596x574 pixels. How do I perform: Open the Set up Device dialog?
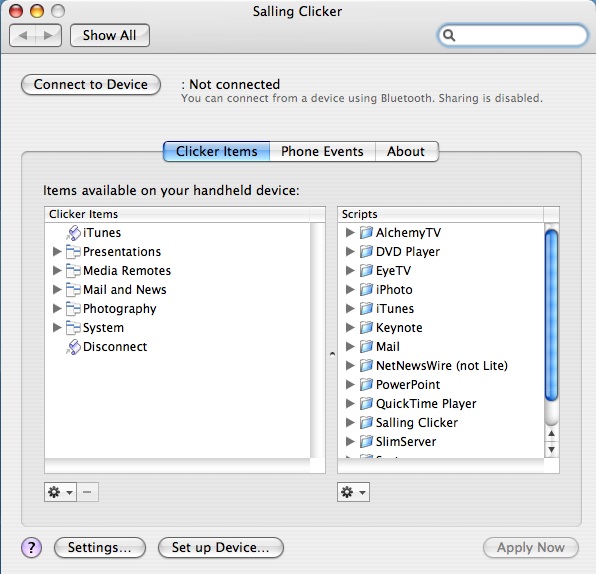pos(220,547)
